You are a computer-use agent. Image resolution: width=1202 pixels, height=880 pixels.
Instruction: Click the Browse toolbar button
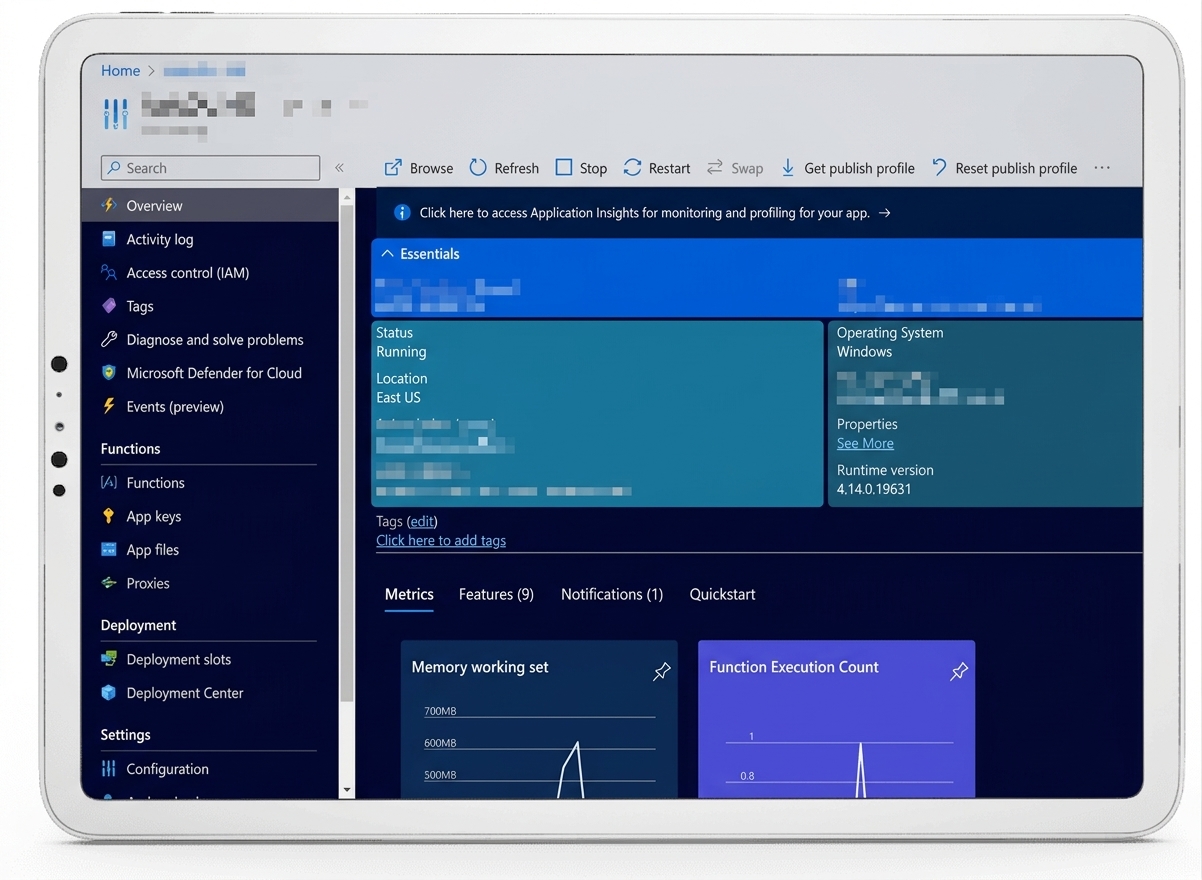click(x=419, y=168)
